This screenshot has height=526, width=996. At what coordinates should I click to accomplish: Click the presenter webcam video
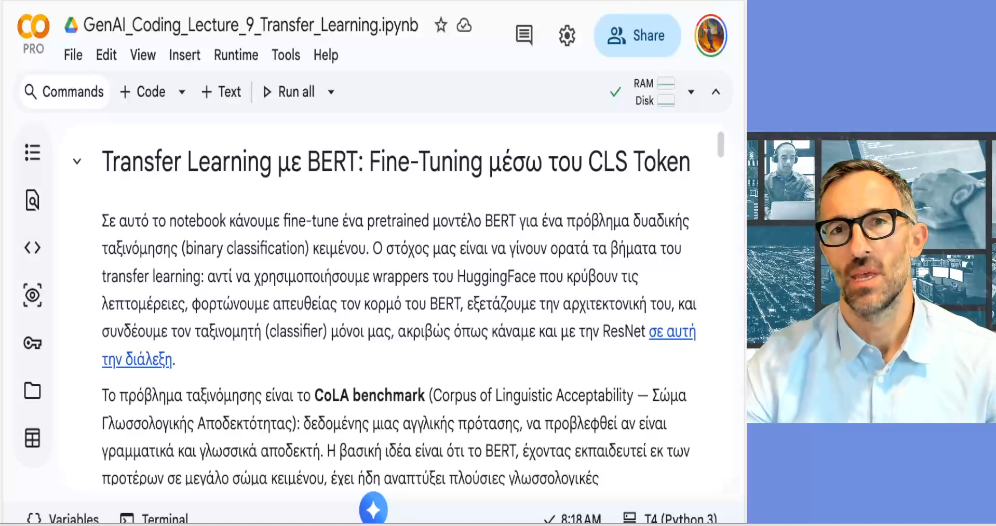872,278
